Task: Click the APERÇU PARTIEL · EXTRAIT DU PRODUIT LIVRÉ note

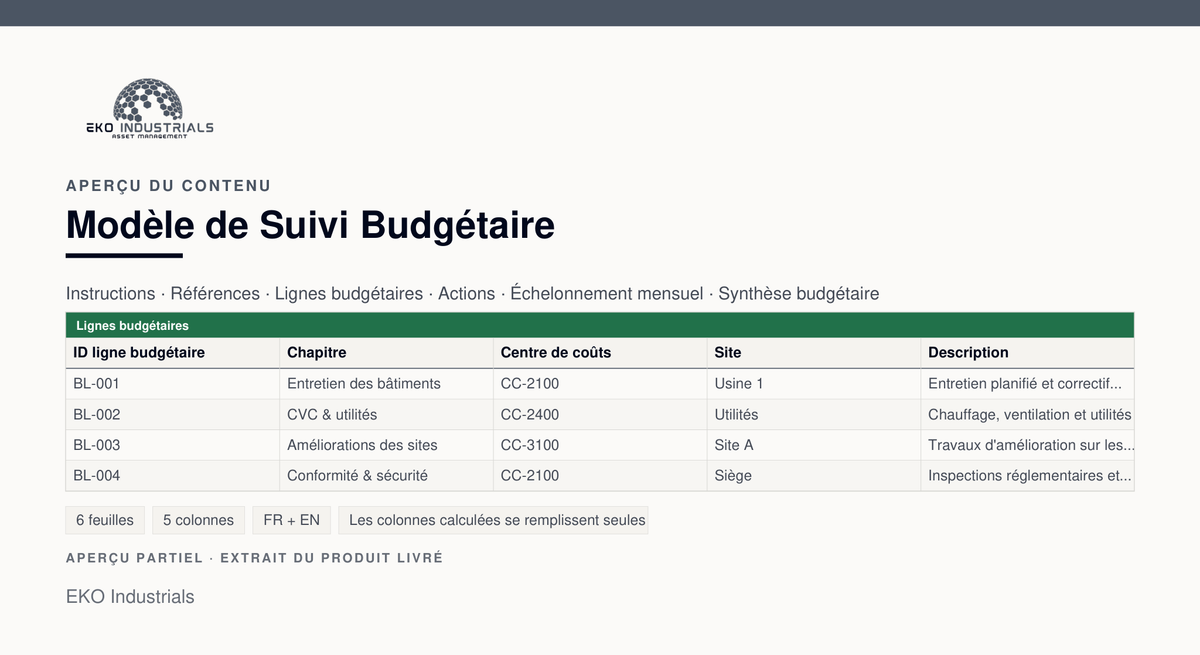Action: (x=254, y=558)
